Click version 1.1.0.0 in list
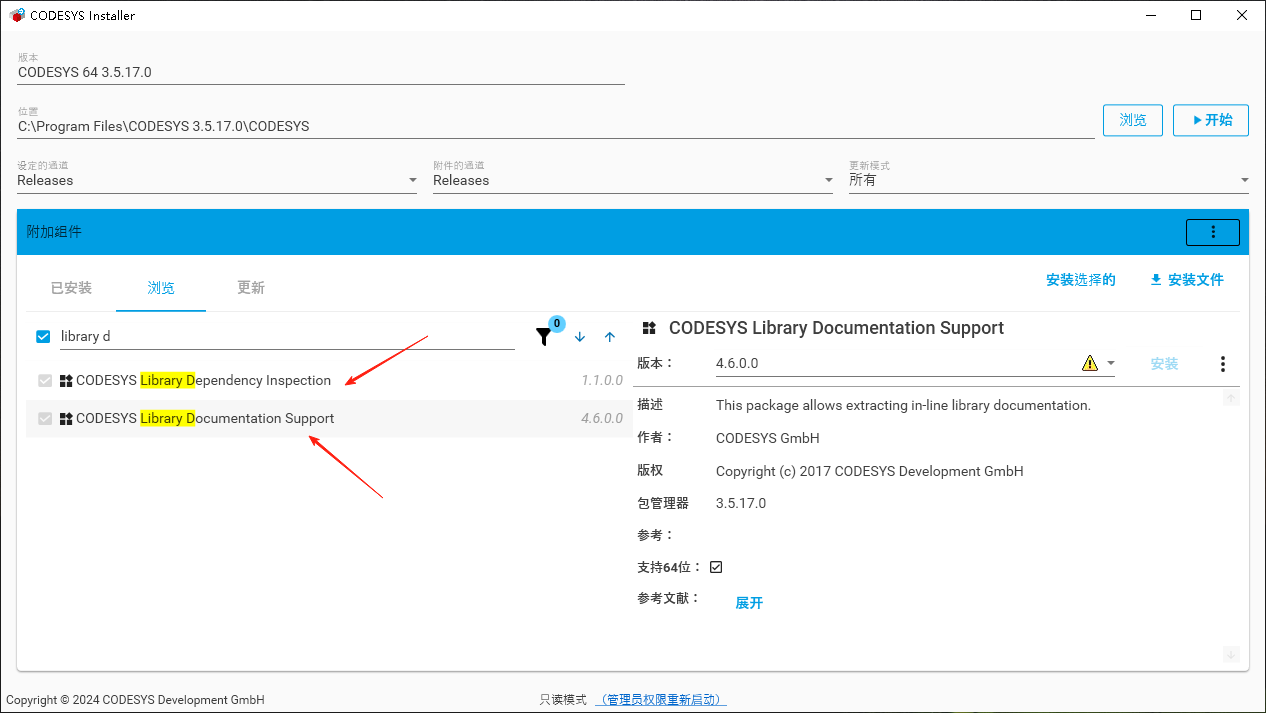1266x713 pixels. (x=602, y=381)
